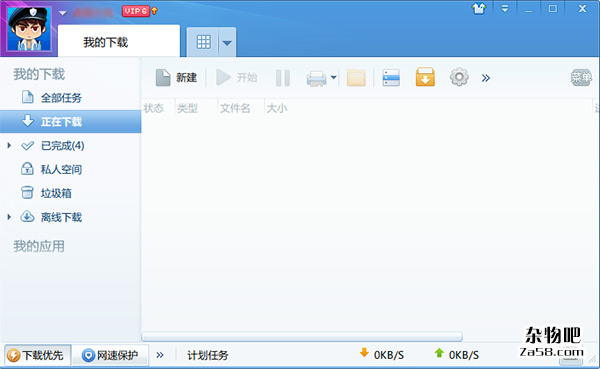Sort by 类型 column header
Image resolution: width=600 pixels, height=369 pixels.
click(x=187, y=108)
